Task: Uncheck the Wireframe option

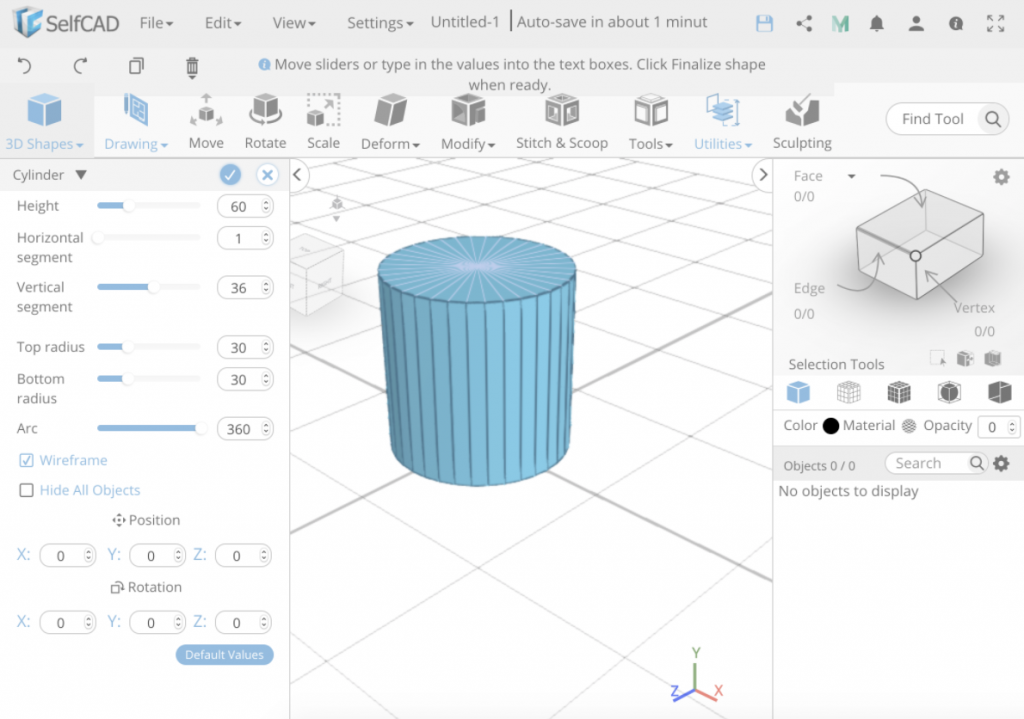Action: pos(27,460)
